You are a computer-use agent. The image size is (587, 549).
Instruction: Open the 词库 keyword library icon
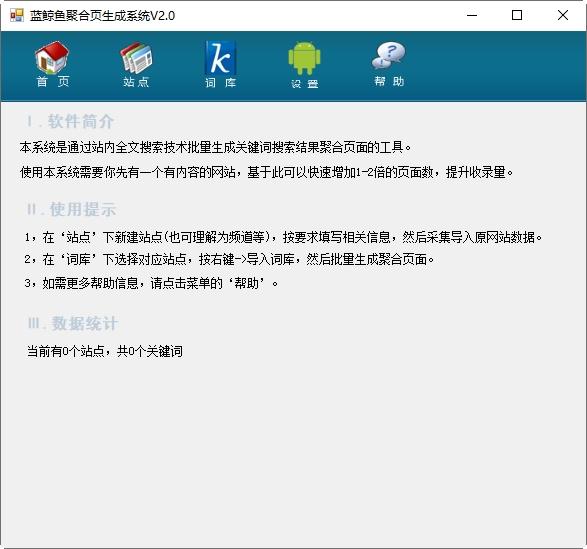tap(220, 64)
